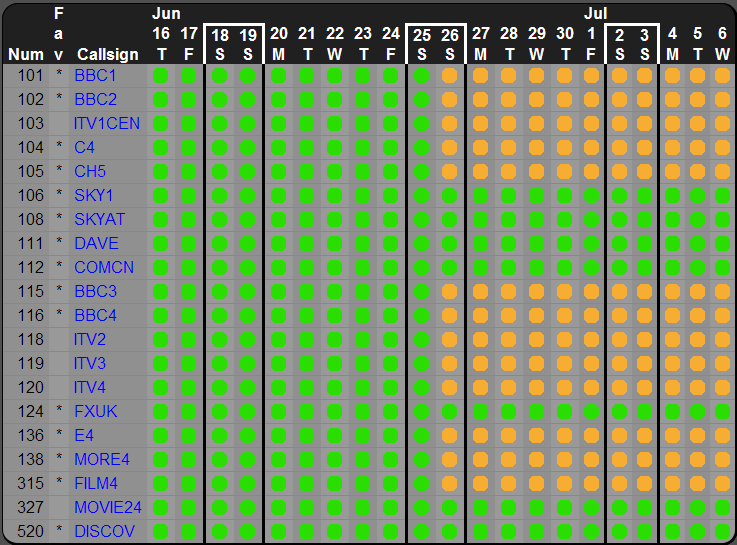The image size is (737, 545).
Task: Click green dot for COMCN on Jun 22
Action: point(335,267)
